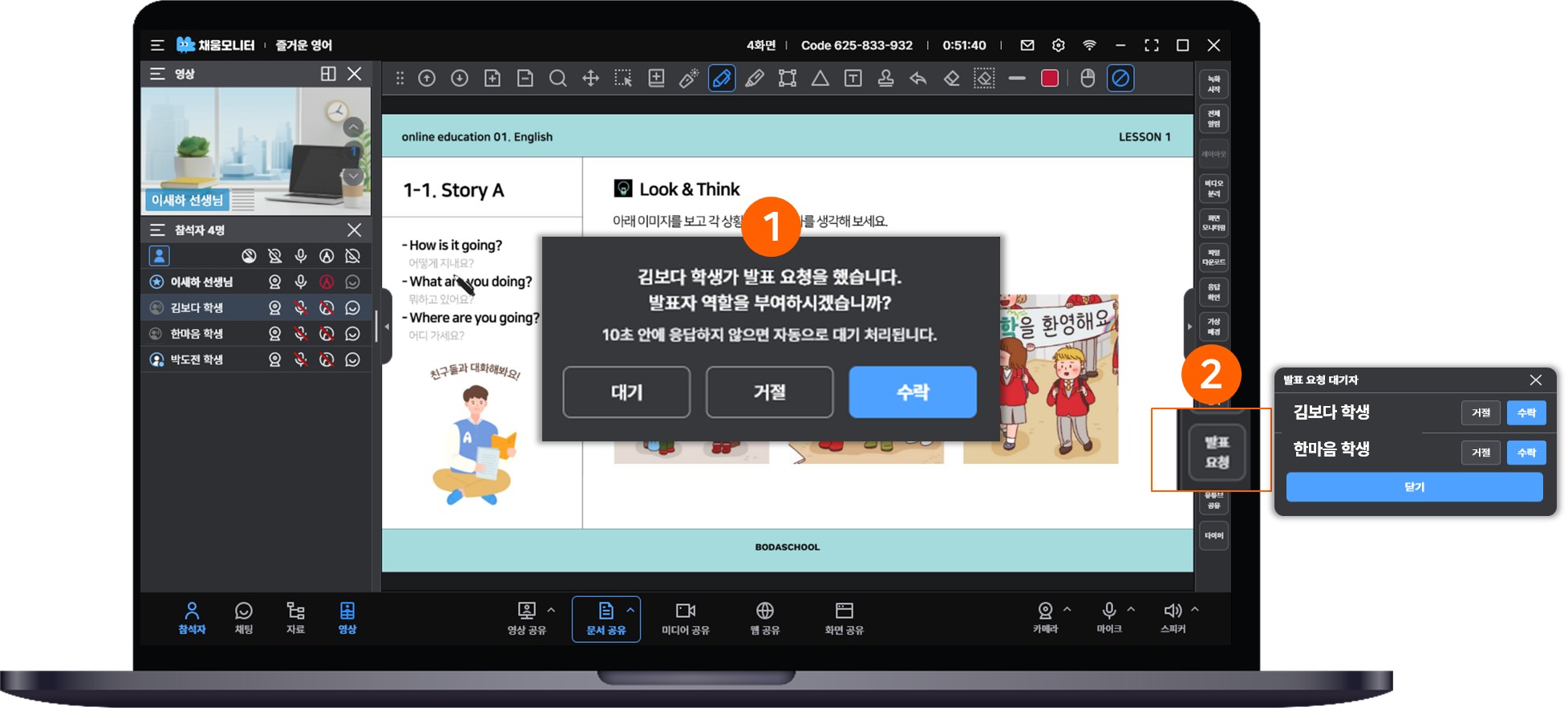Screen dimensions: 1568x723
Task: Select the triangle shape tool
Action: point(820,79)
